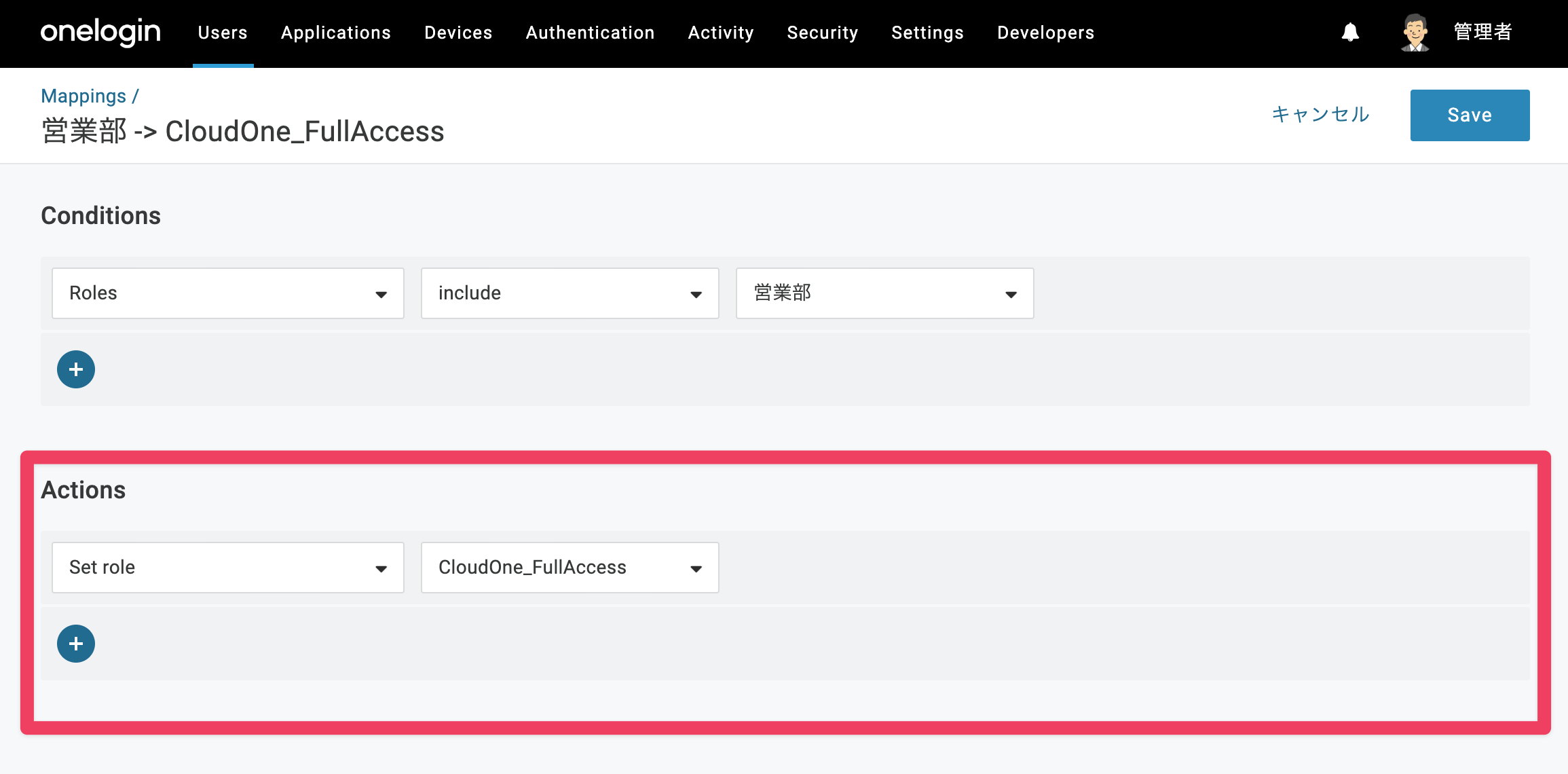
Task: Add a new condition with plus button
Action: coord(76,369)
